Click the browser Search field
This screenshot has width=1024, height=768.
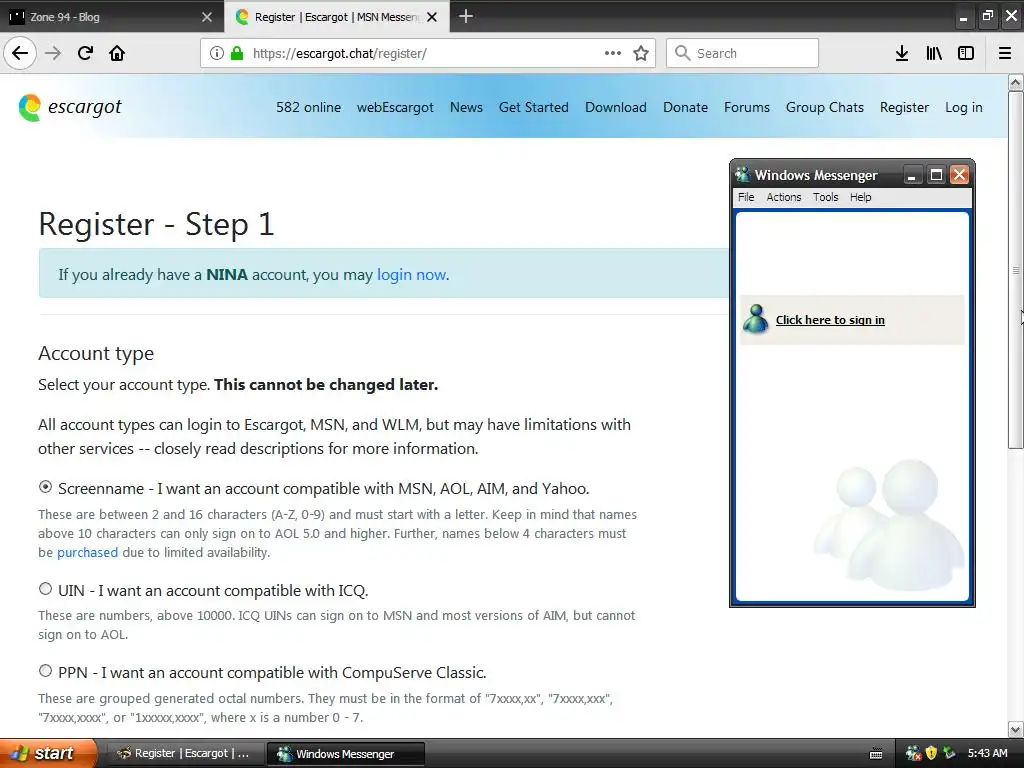(742, 53)
